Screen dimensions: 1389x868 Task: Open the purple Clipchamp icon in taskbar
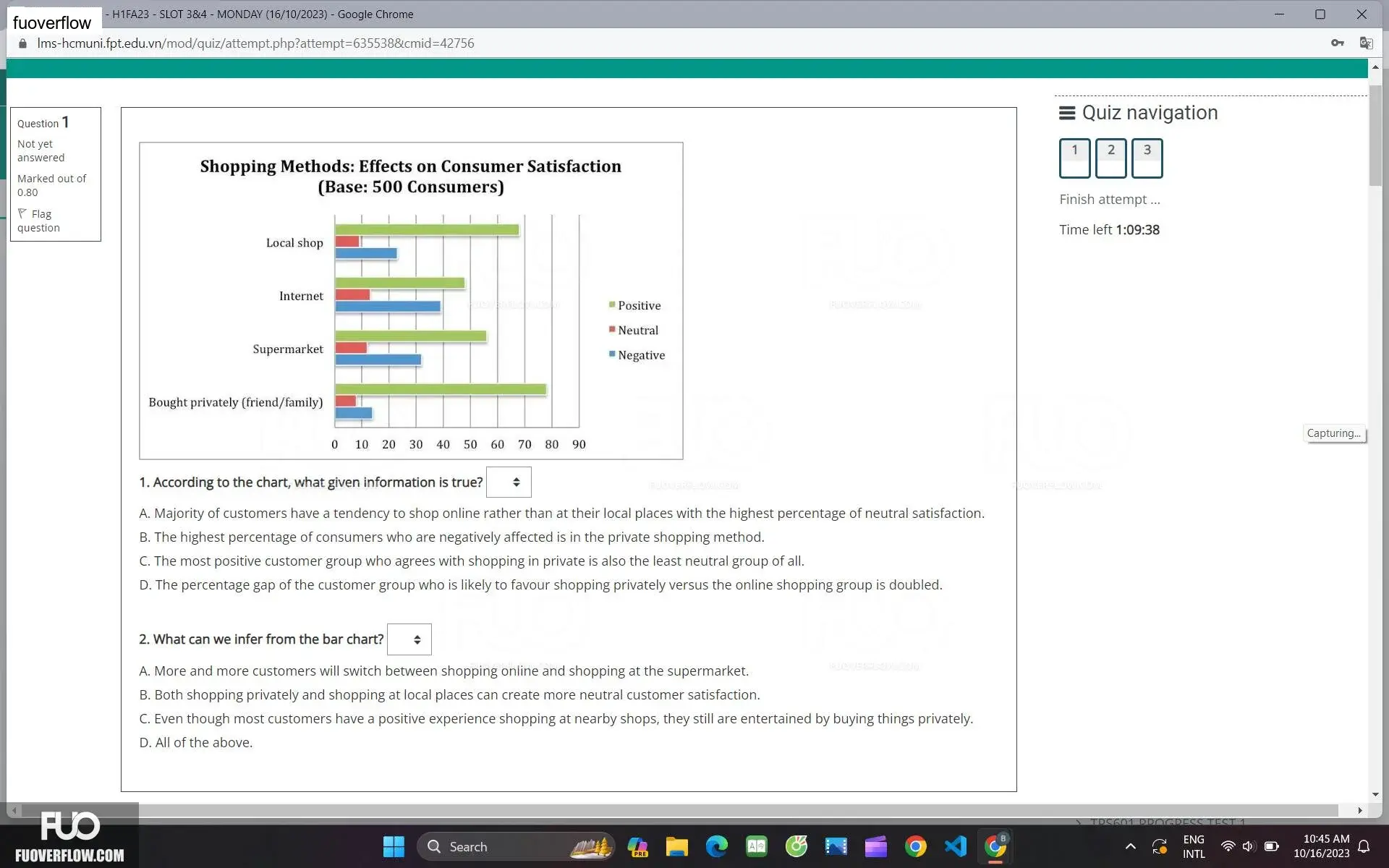coord(875,846)
